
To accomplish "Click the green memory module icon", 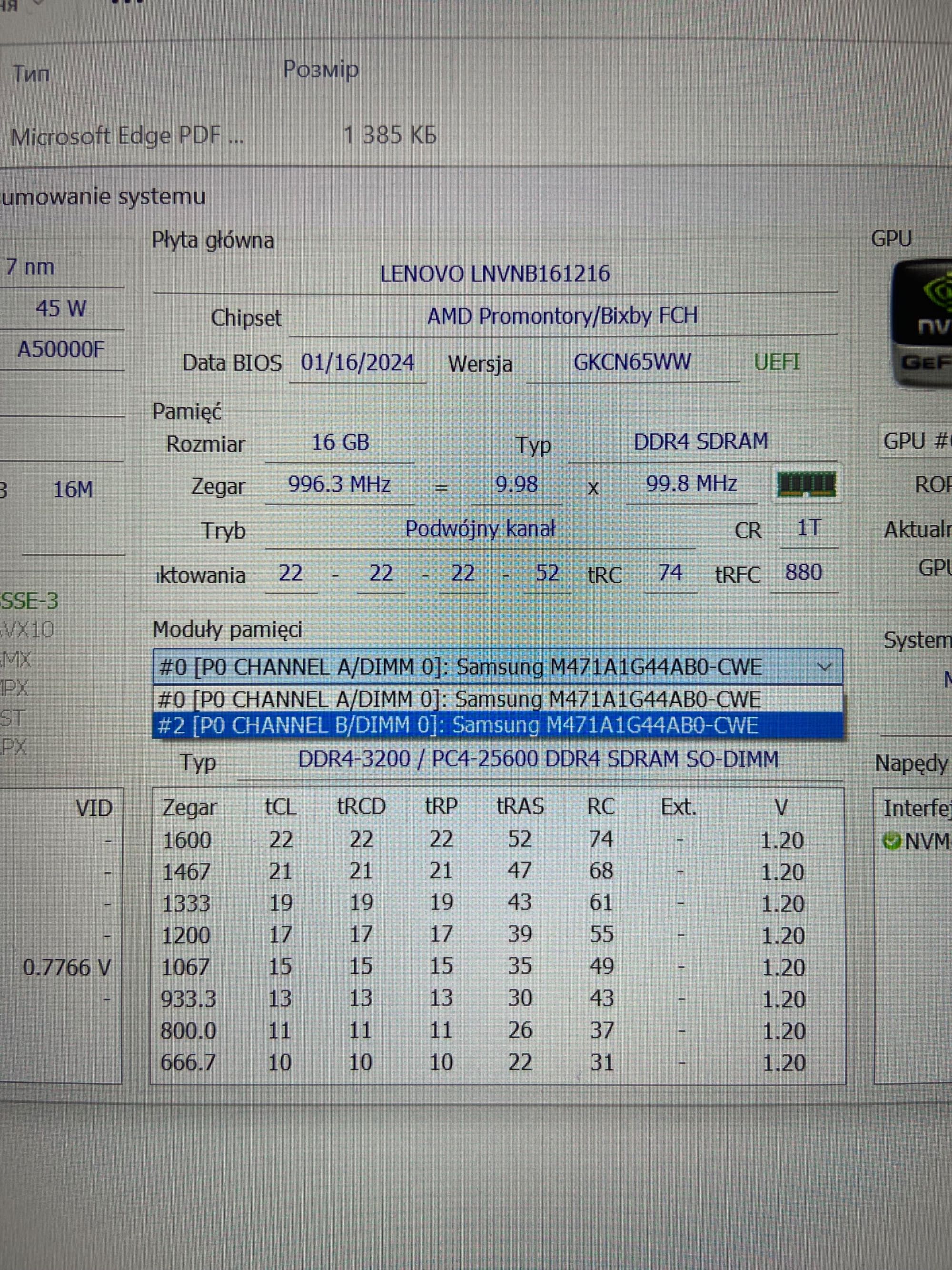I will (x=806, y=484).
